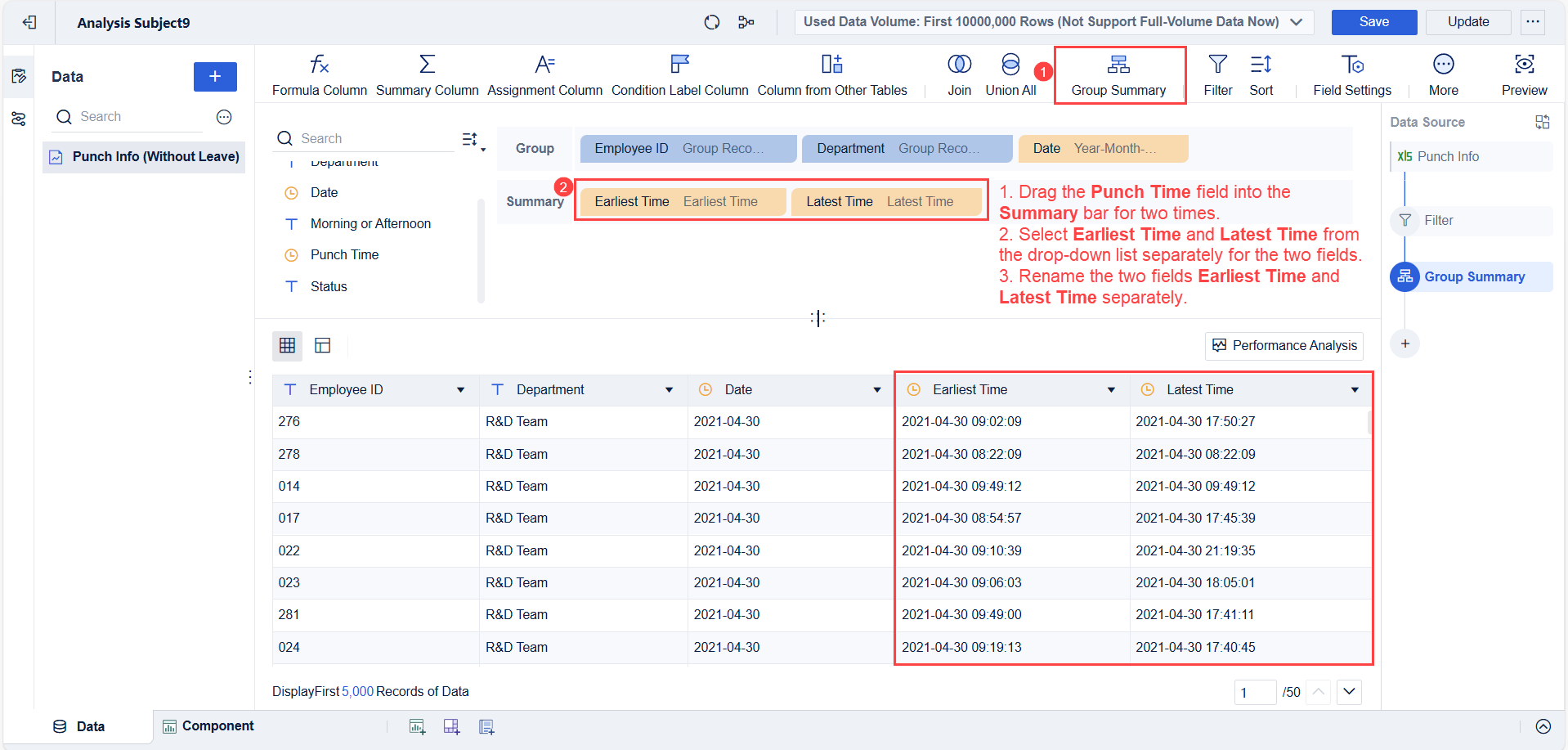Open the Union All tool
Image resolution: width=1568 pixels, height=750 pixels.
[x=1010, y=74]
